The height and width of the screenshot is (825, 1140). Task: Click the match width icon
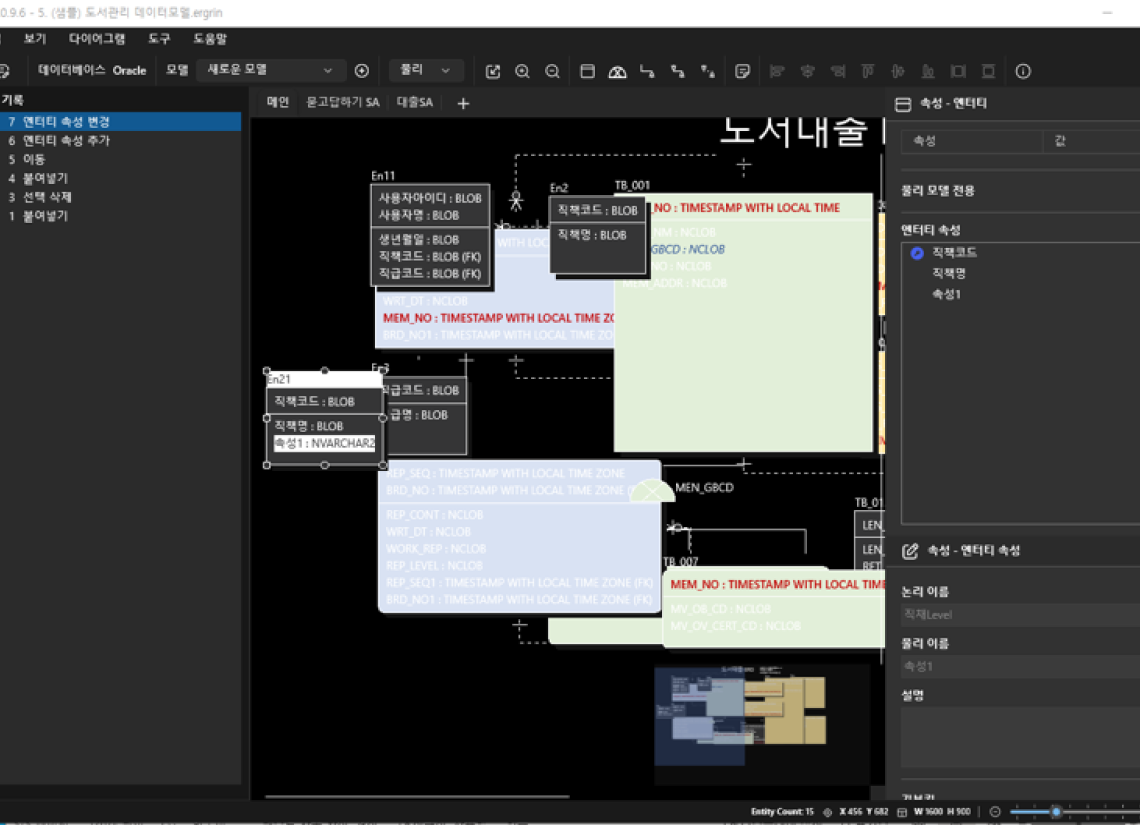click(958, 71)
